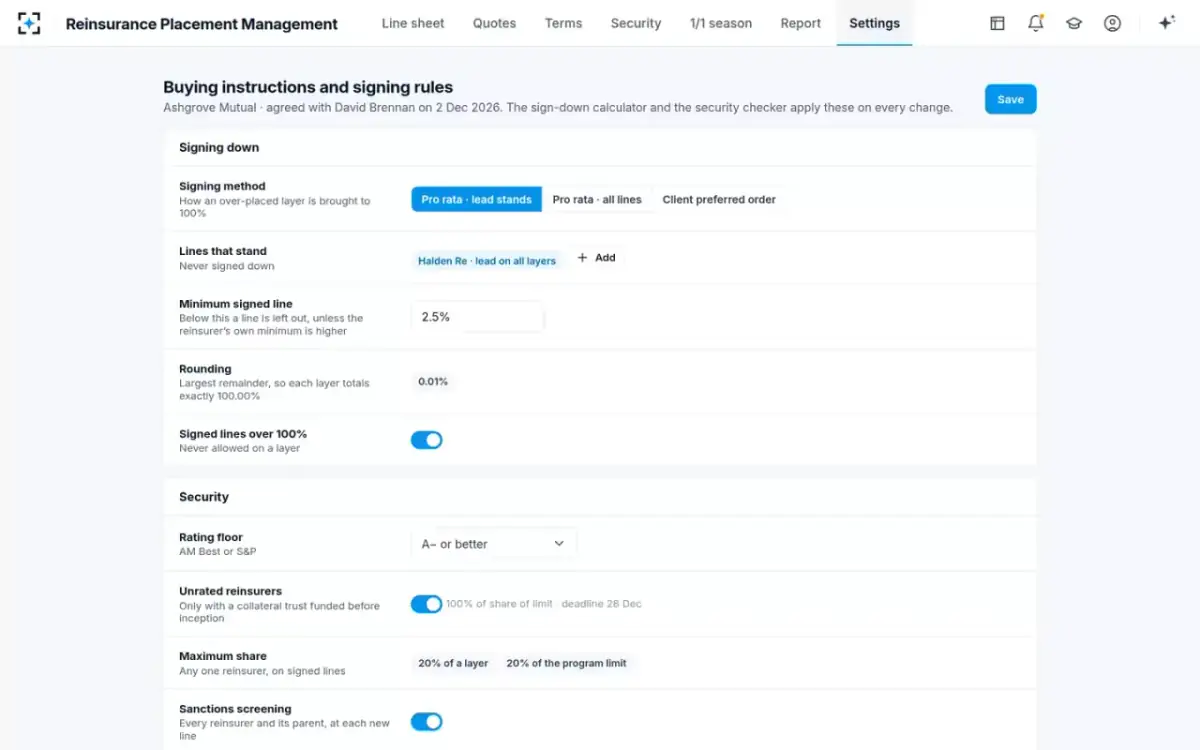Viewport: 1200px width, 750px height.
Task: Switch to the Quotes tab
Action: pos(495,23)
